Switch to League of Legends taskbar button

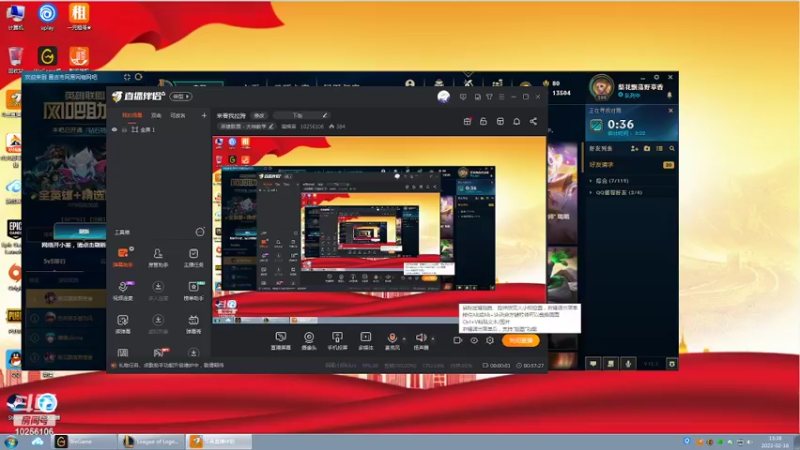(151, 441)
